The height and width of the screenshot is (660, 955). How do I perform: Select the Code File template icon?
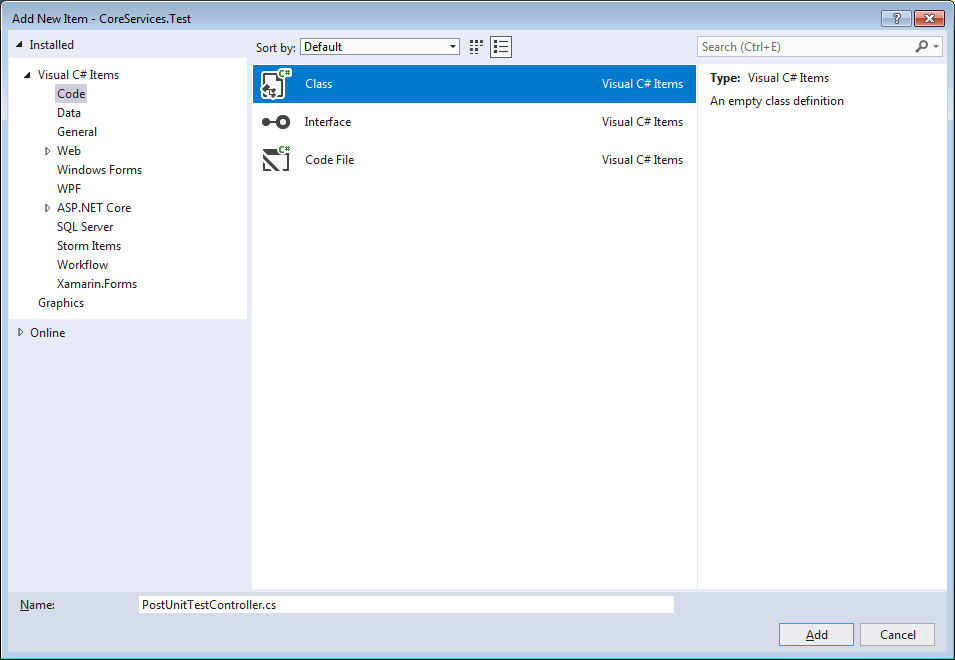(276, 160)
